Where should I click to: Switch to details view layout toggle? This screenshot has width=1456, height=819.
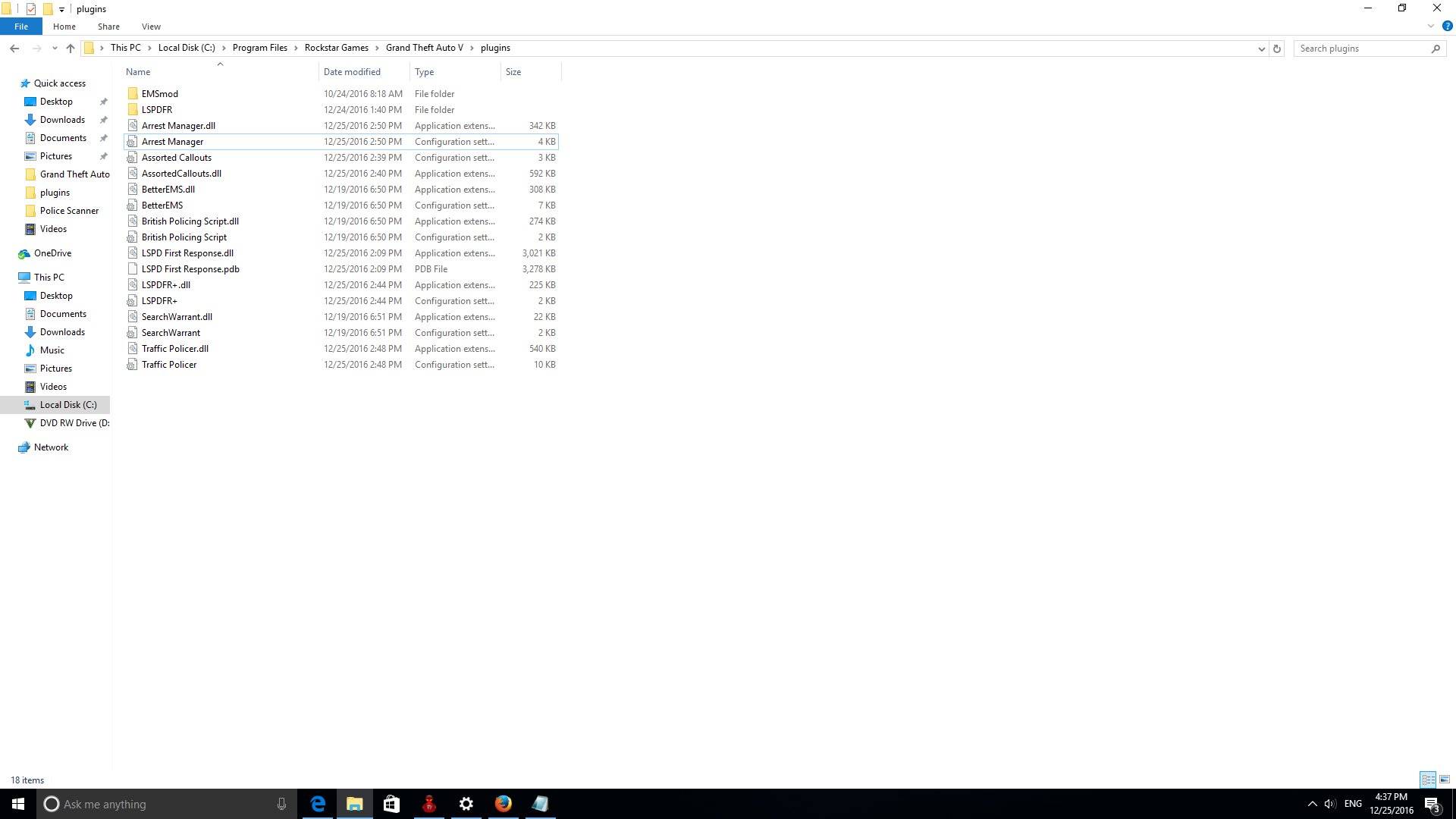[1428, 780]
